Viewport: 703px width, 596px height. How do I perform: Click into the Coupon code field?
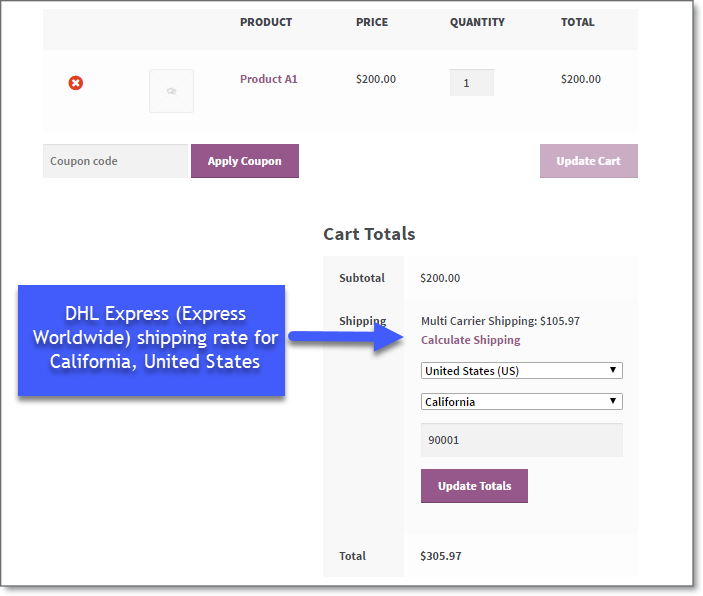[x=115, y=161]
